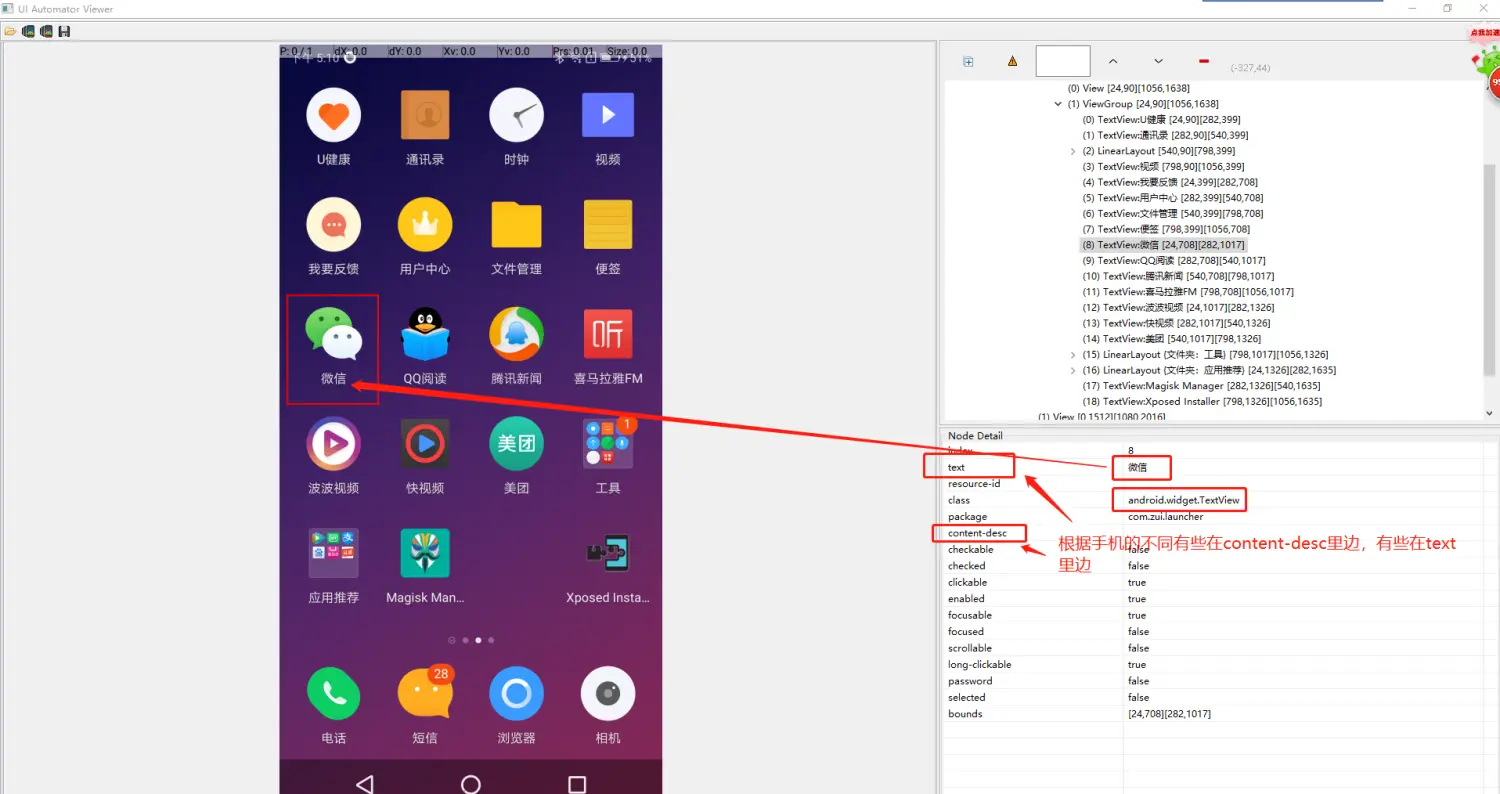Tap the 快视频 app icon

425,444
